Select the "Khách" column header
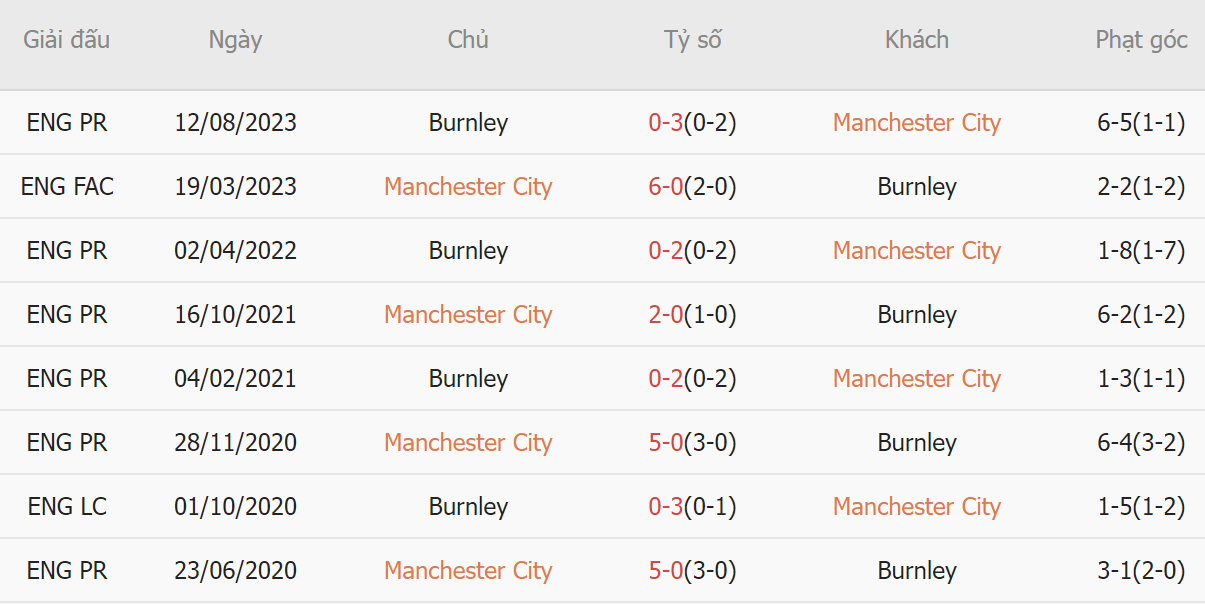1205x604 pixels. 916,40
